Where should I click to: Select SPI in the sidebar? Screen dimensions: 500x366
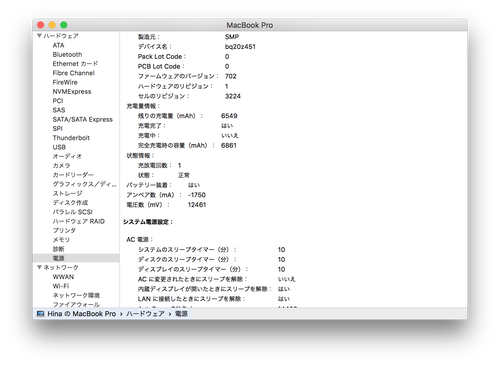click(x=57, y=128)
